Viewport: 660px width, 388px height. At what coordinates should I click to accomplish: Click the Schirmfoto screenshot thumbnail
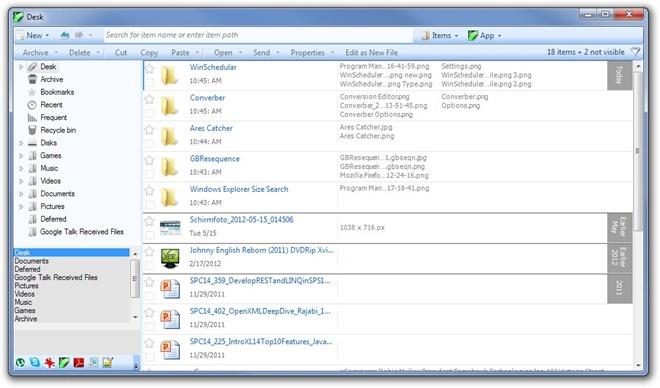pyautogui.click(x=170, y=228)
